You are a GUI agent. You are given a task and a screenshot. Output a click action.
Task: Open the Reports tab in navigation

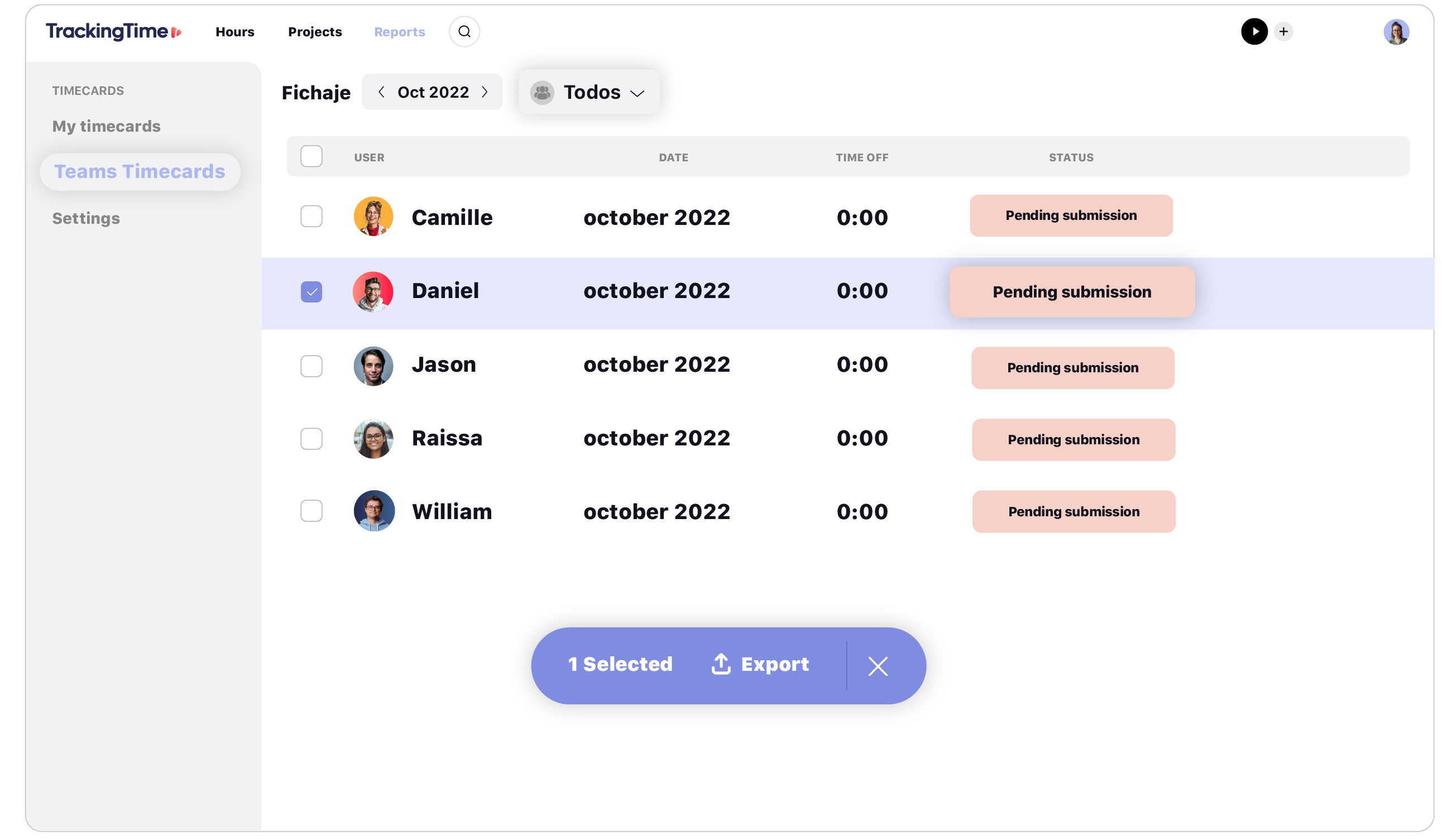click(399, 31)
